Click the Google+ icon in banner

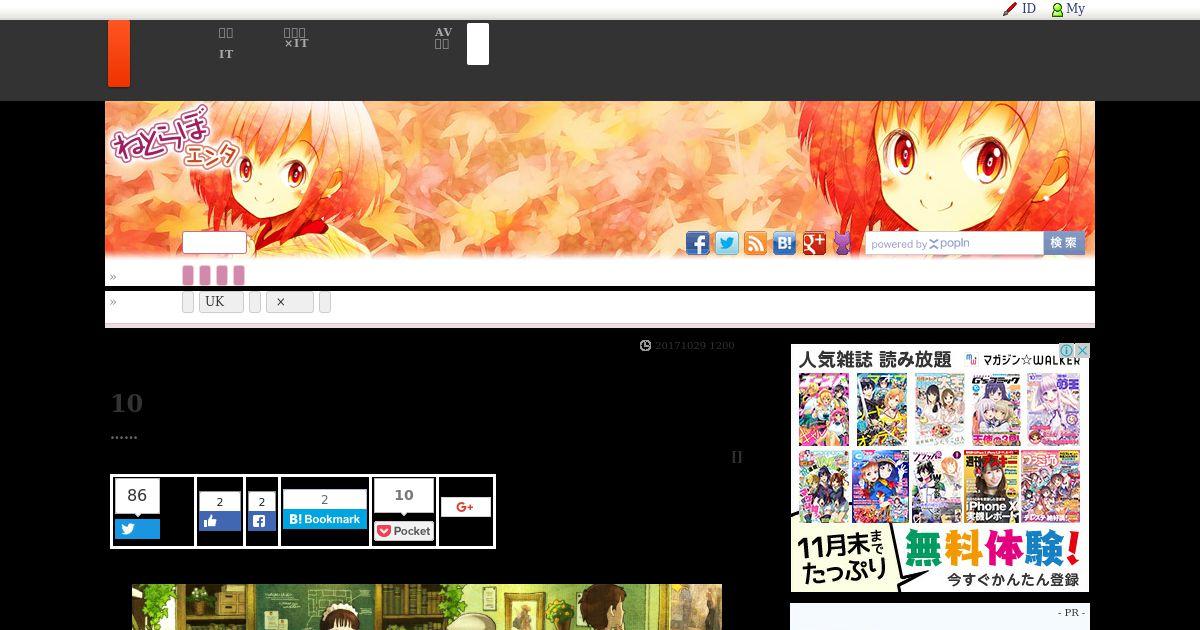[814, 243]
